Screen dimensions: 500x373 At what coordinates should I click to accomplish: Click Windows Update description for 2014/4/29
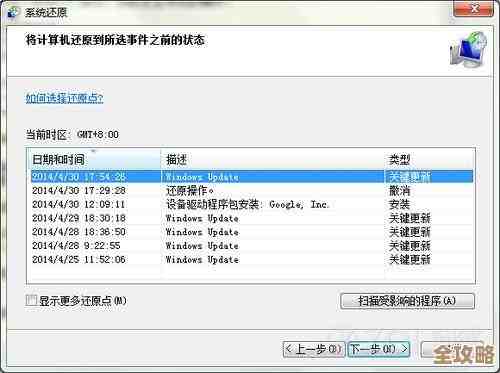tap(202, 218)
